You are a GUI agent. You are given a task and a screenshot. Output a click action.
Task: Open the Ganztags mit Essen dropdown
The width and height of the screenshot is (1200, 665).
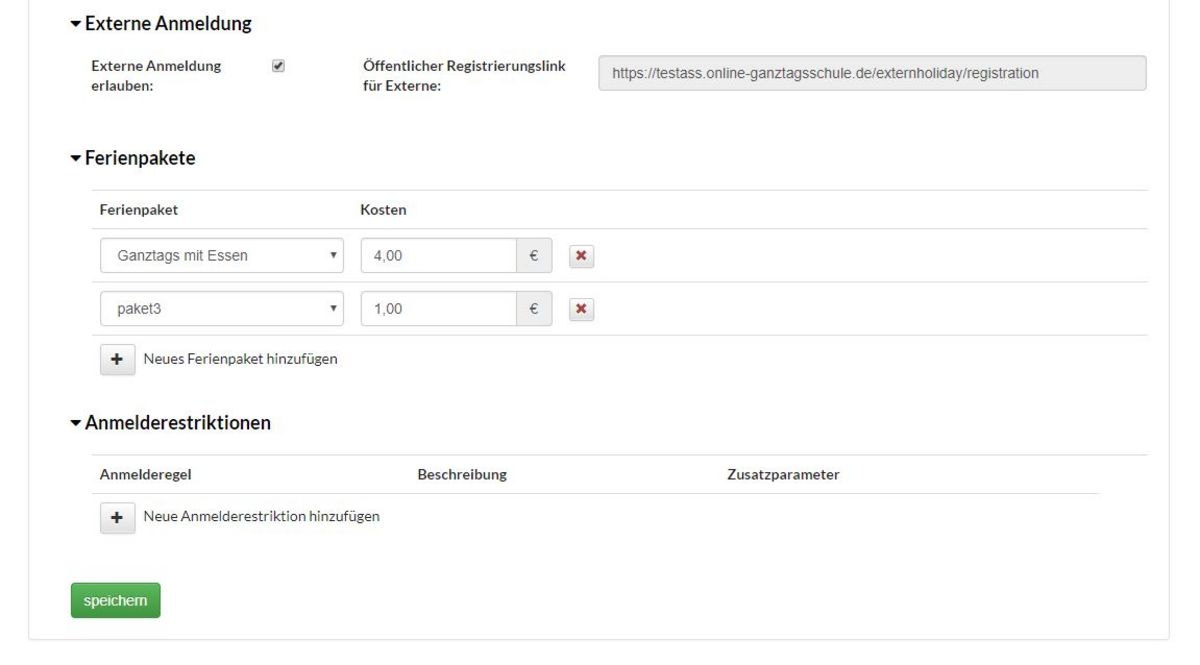point(222,256)
